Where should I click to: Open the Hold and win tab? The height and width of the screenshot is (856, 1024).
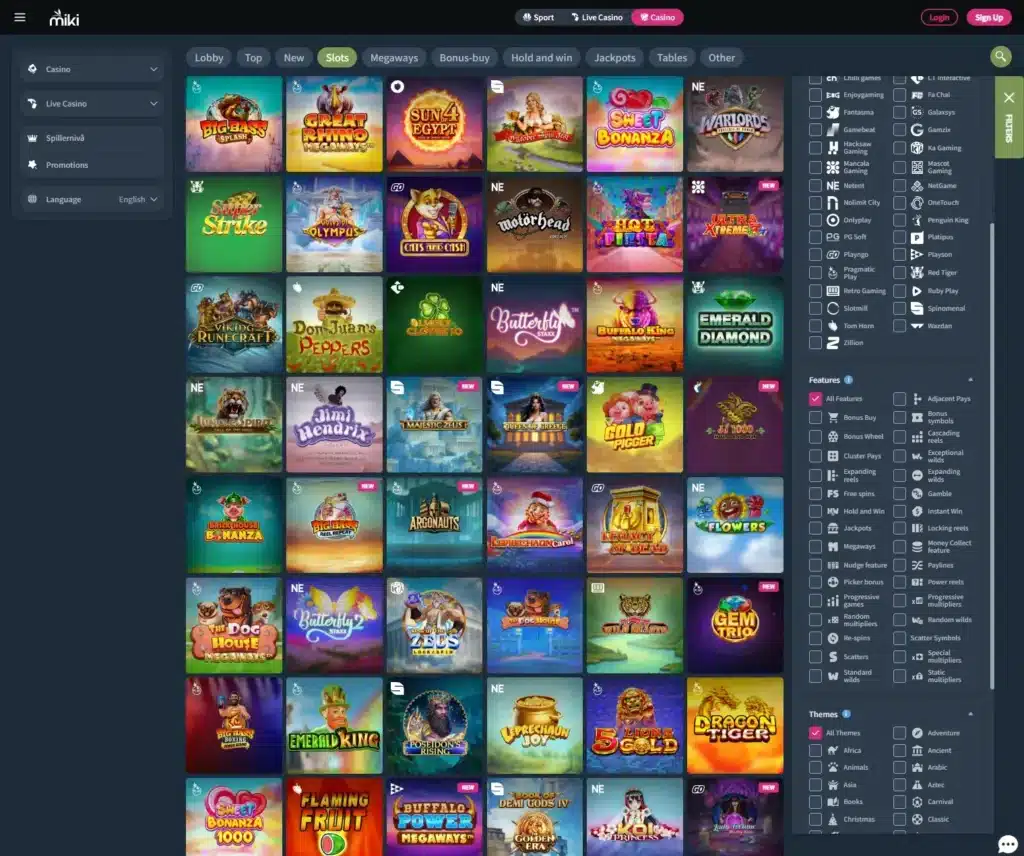tap(541, 57)
